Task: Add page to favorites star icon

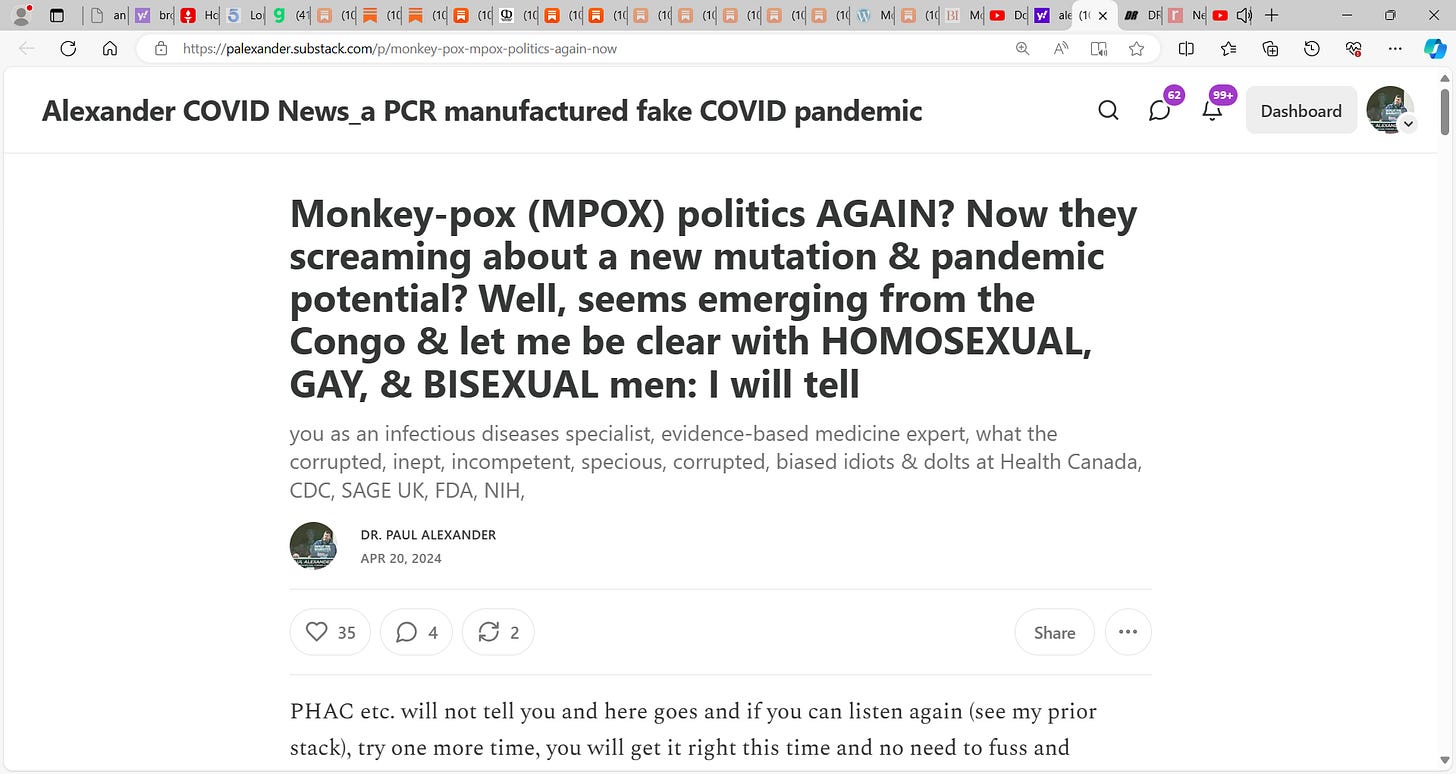Action: tap(1136, 48)
